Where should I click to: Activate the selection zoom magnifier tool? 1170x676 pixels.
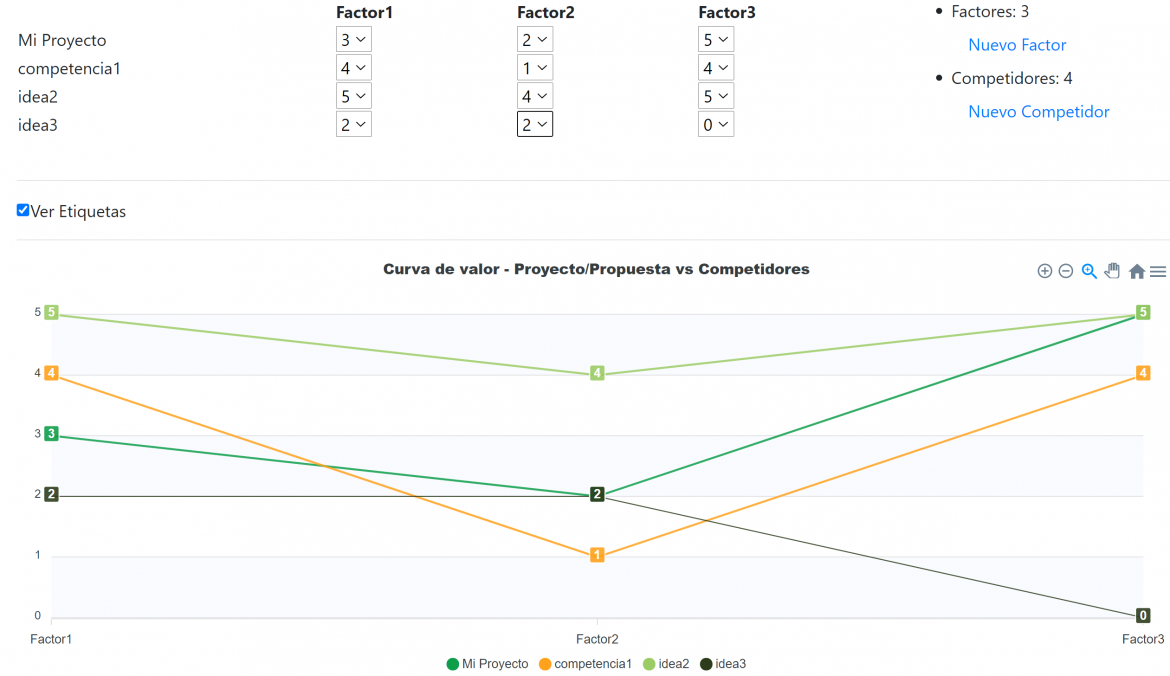click(x=1089, y=271)
